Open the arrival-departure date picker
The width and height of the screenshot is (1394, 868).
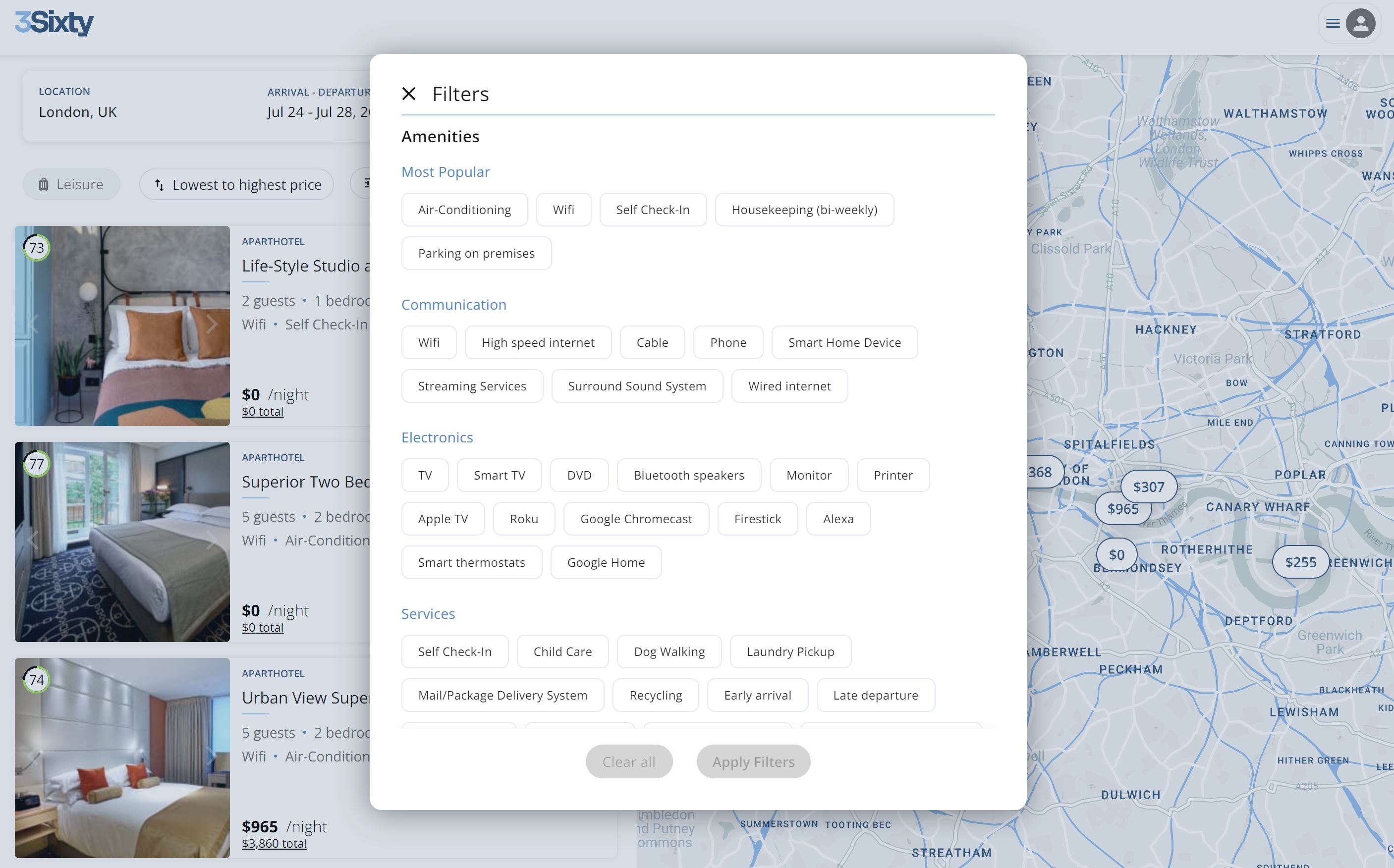[x=319, y=112]
